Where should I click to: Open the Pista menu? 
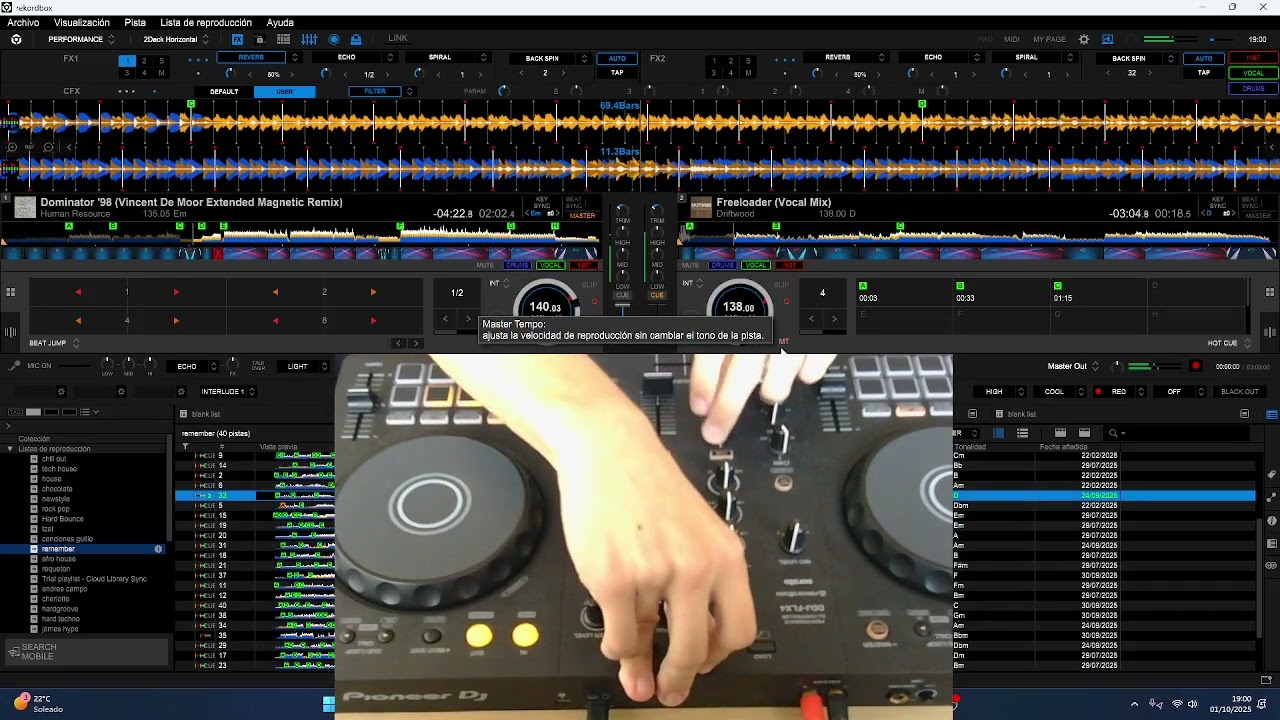pos(135,22)
